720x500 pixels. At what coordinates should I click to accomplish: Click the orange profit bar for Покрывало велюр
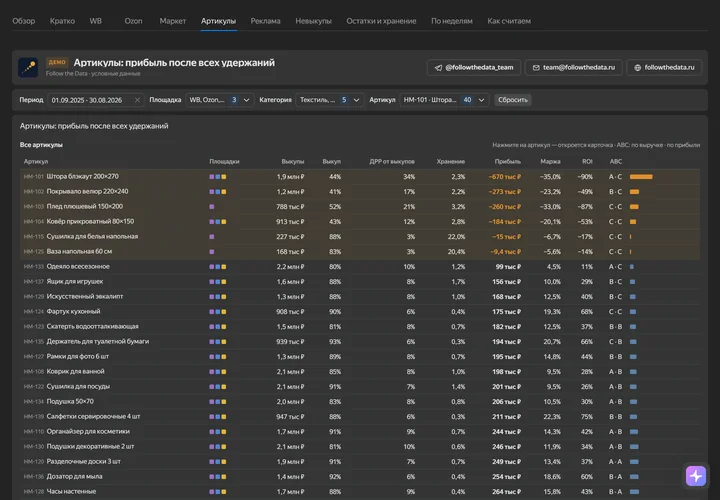click(x=634, y=192)
